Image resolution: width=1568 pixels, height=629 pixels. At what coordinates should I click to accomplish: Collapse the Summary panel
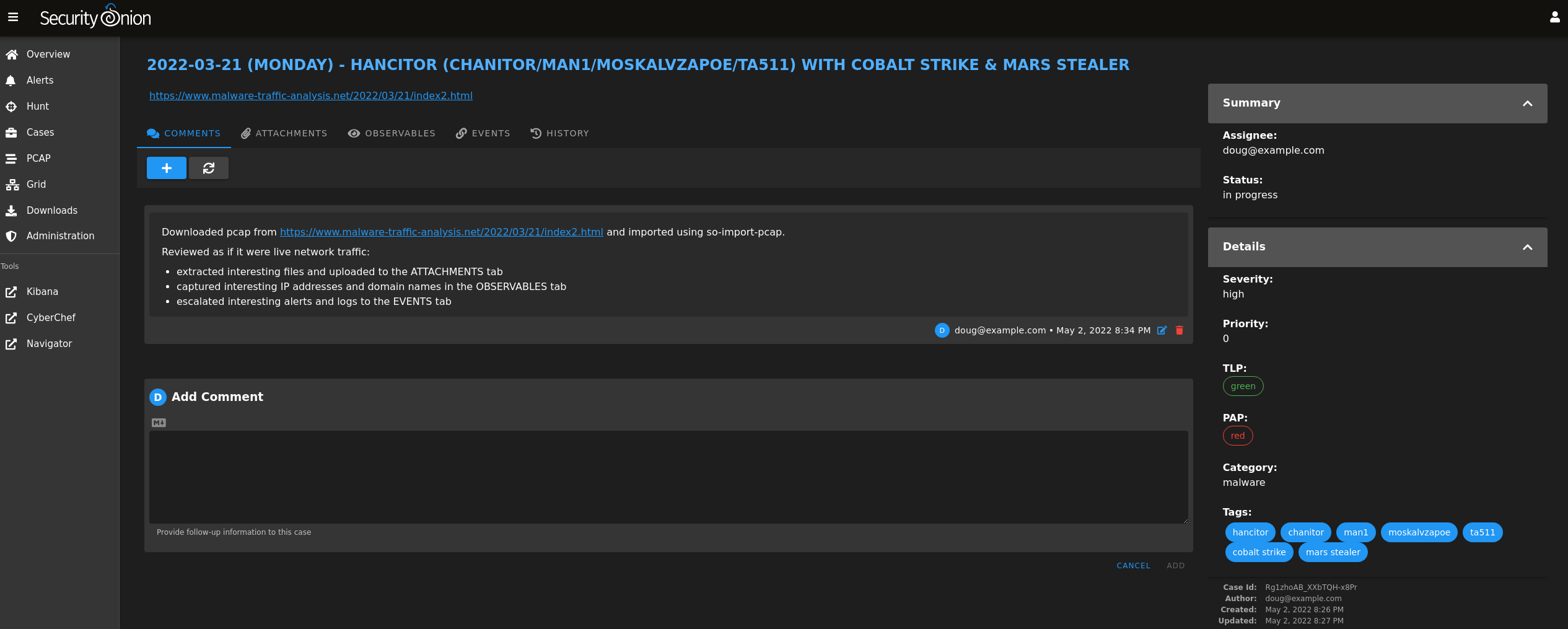coord(1528,103)
